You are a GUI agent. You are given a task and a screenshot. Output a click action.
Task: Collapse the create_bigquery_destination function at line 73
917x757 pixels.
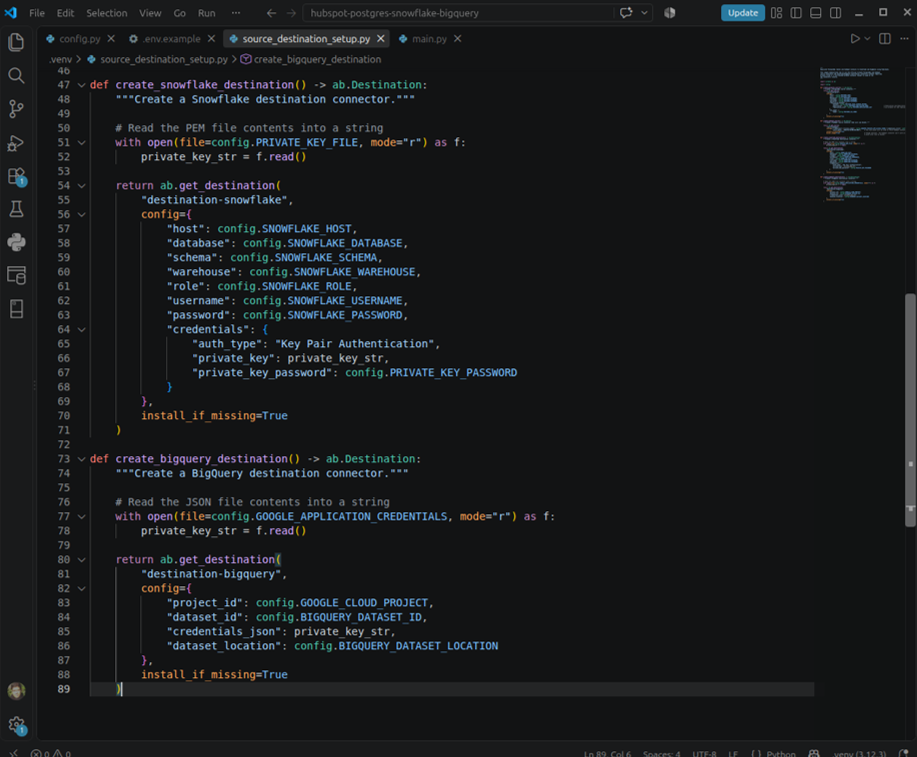tap(81, 459)
